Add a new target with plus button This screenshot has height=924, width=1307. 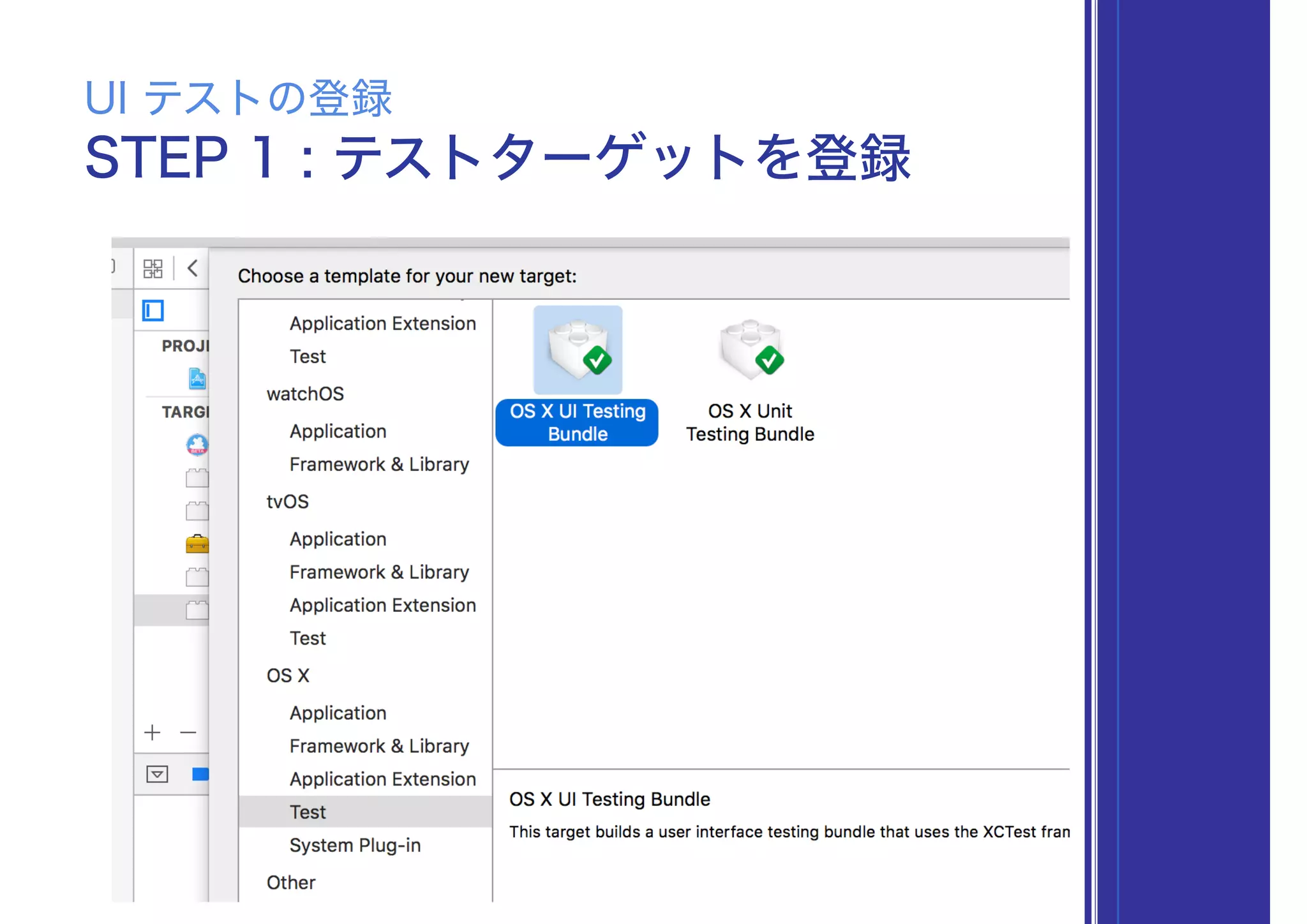152,733
